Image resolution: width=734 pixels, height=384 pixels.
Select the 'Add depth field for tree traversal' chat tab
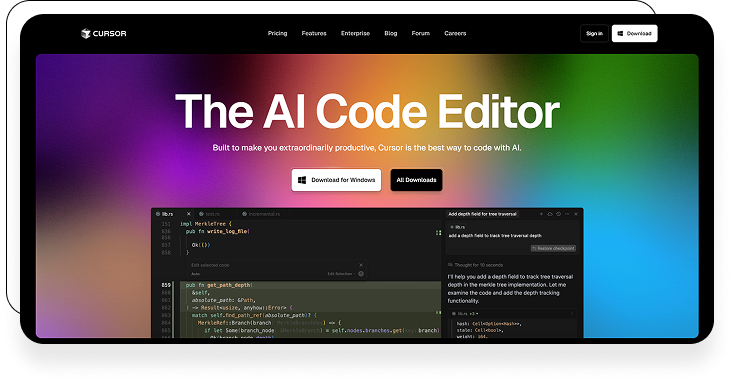coord(483,214)
